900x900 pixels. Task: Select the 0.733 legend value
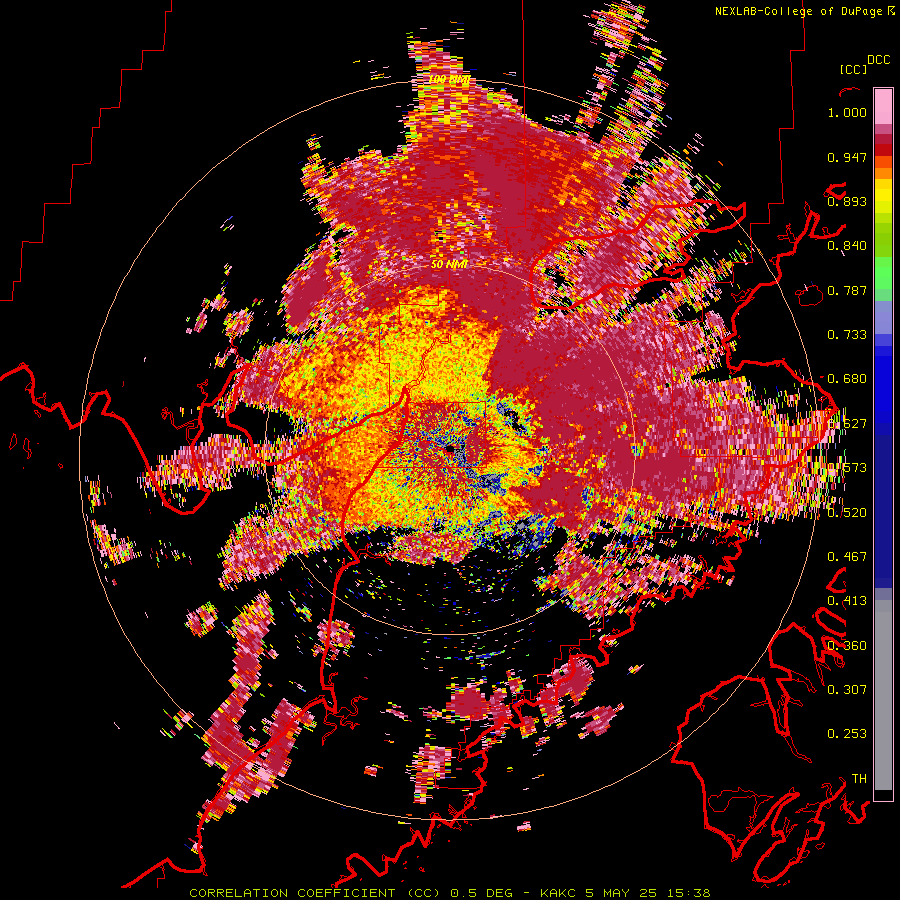pyautogui.click(x=847, y=335)
